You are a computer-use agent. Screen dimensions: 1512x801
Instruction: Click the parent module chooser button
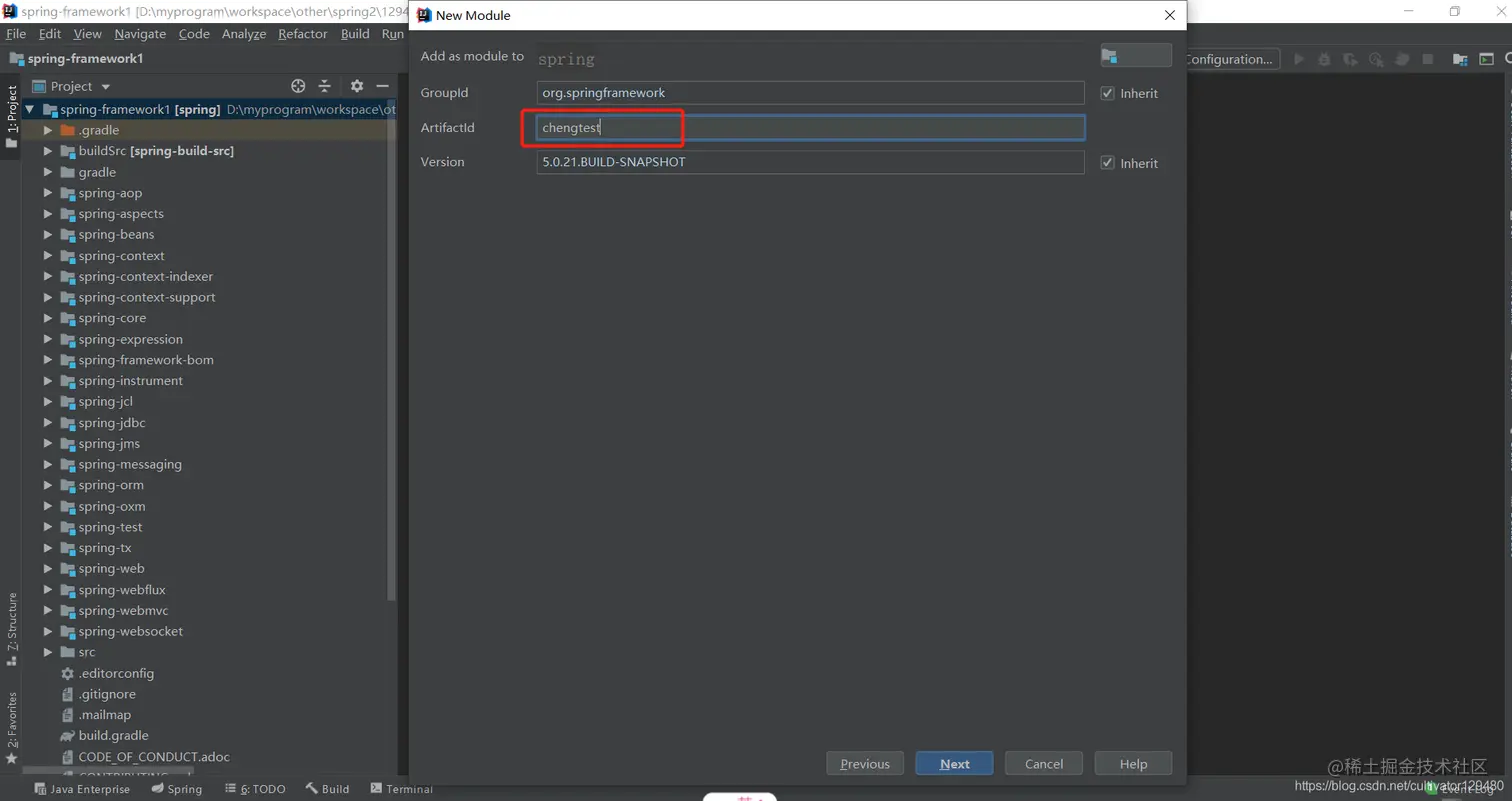point(1136,56)
